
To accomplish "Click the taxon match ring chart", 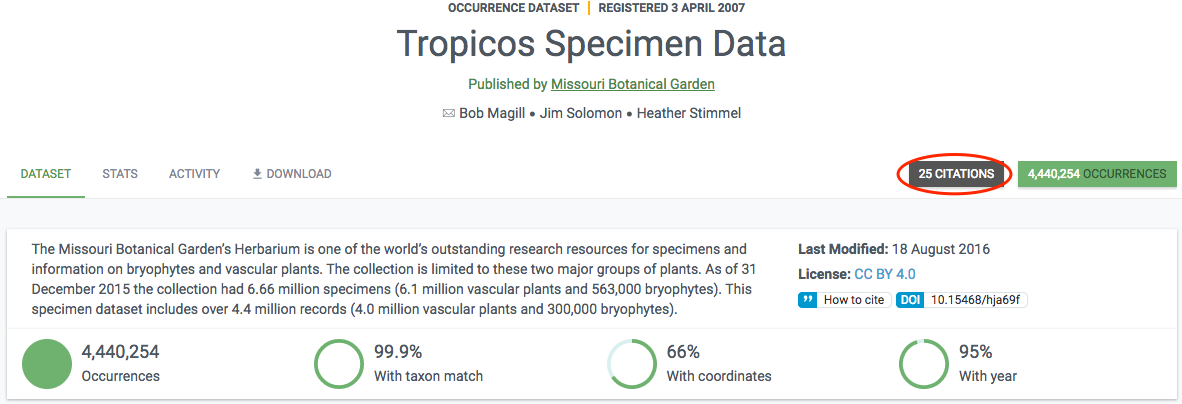I will [x=338, y=364].
